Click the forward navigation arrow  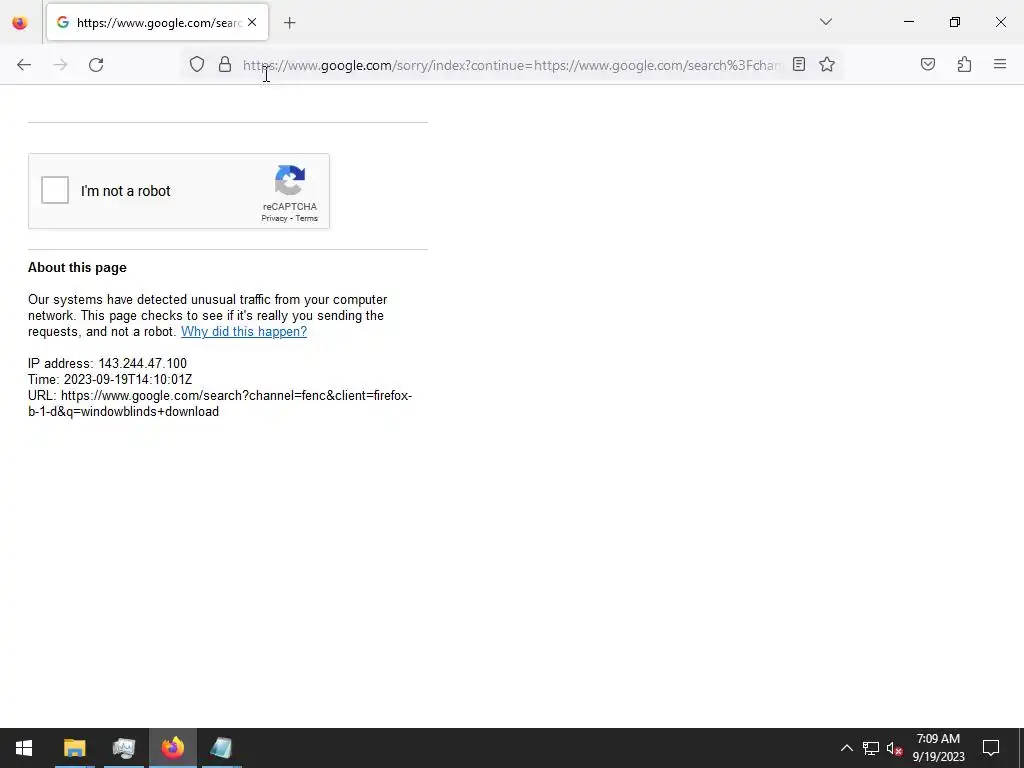pyautogui.click(x=60, y=65)
